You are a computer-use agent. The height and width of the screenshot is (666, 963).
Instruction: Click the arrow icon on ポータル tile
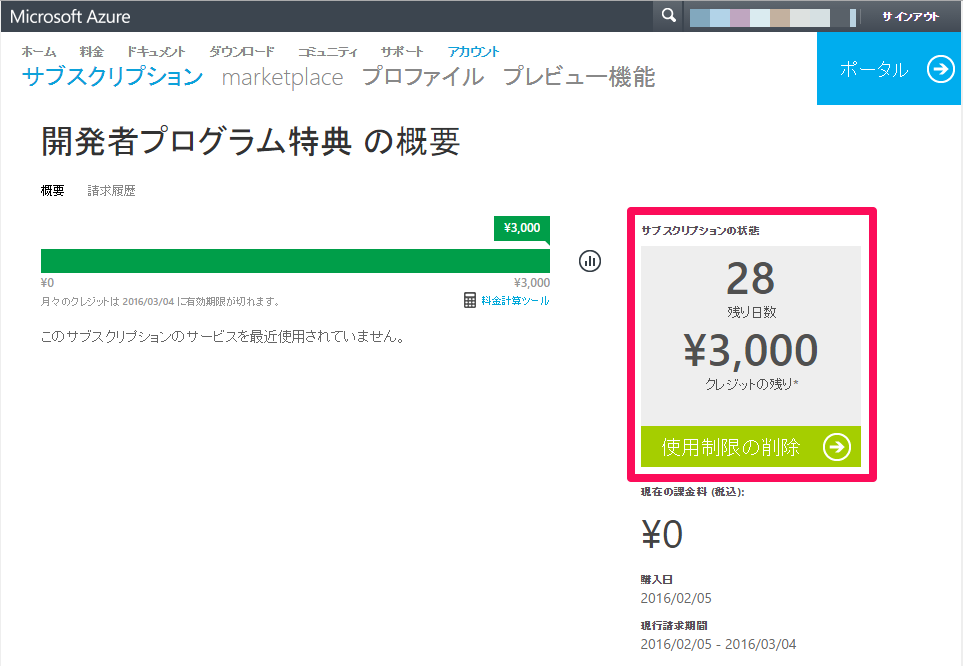point(940,69)
